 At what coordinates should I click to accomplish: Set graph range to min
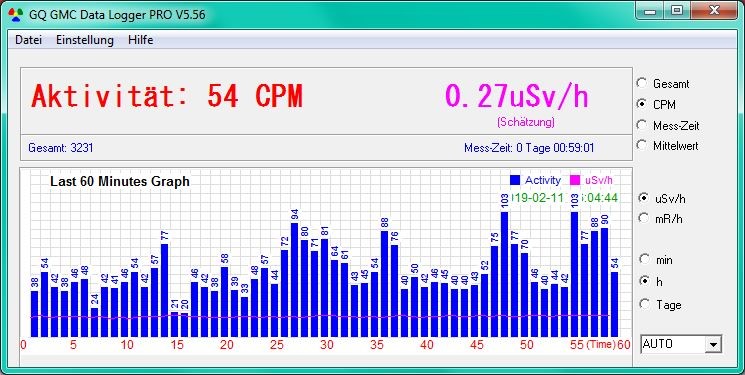[x=644, y=259]
